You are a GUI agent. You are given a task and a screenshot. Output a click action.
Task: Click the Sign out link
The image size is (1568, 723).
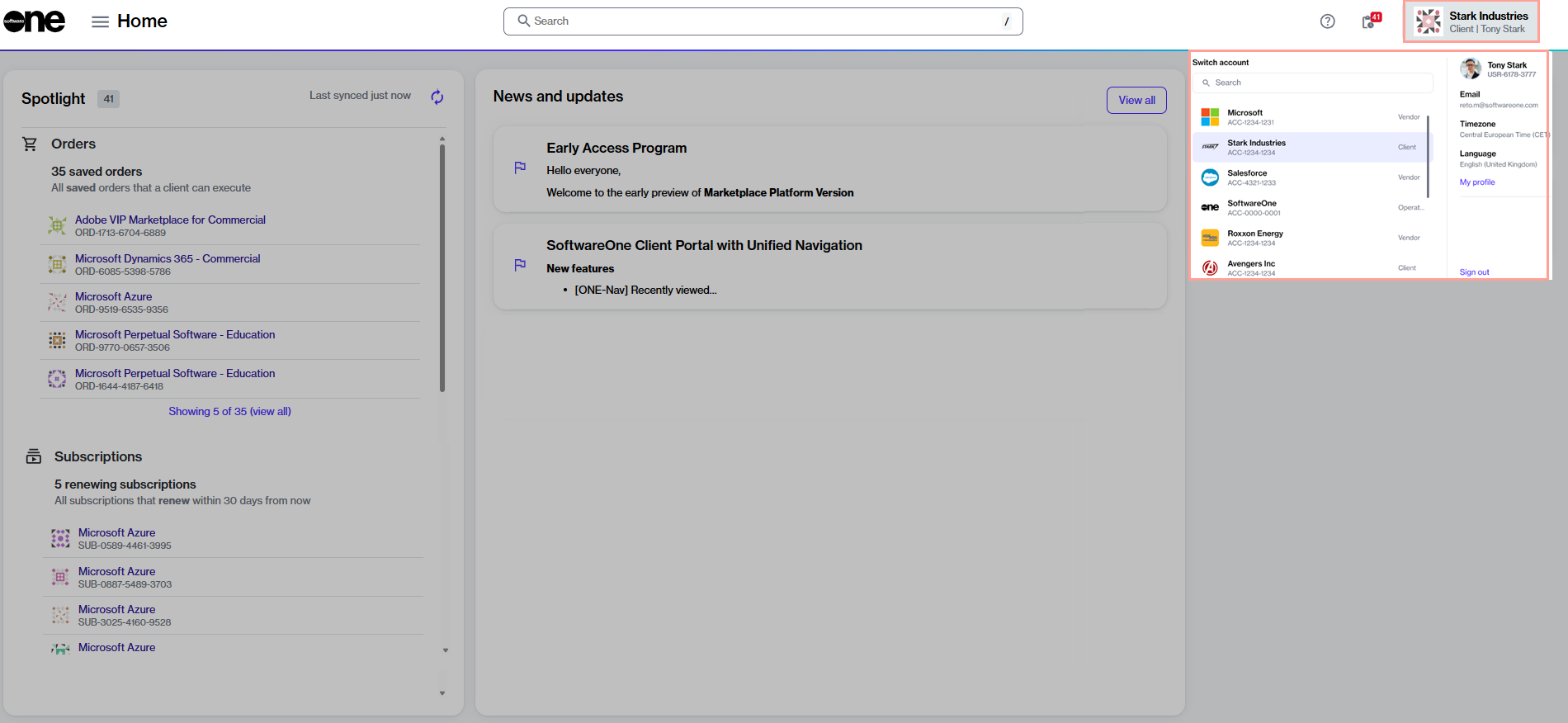tap(1474, 272)
